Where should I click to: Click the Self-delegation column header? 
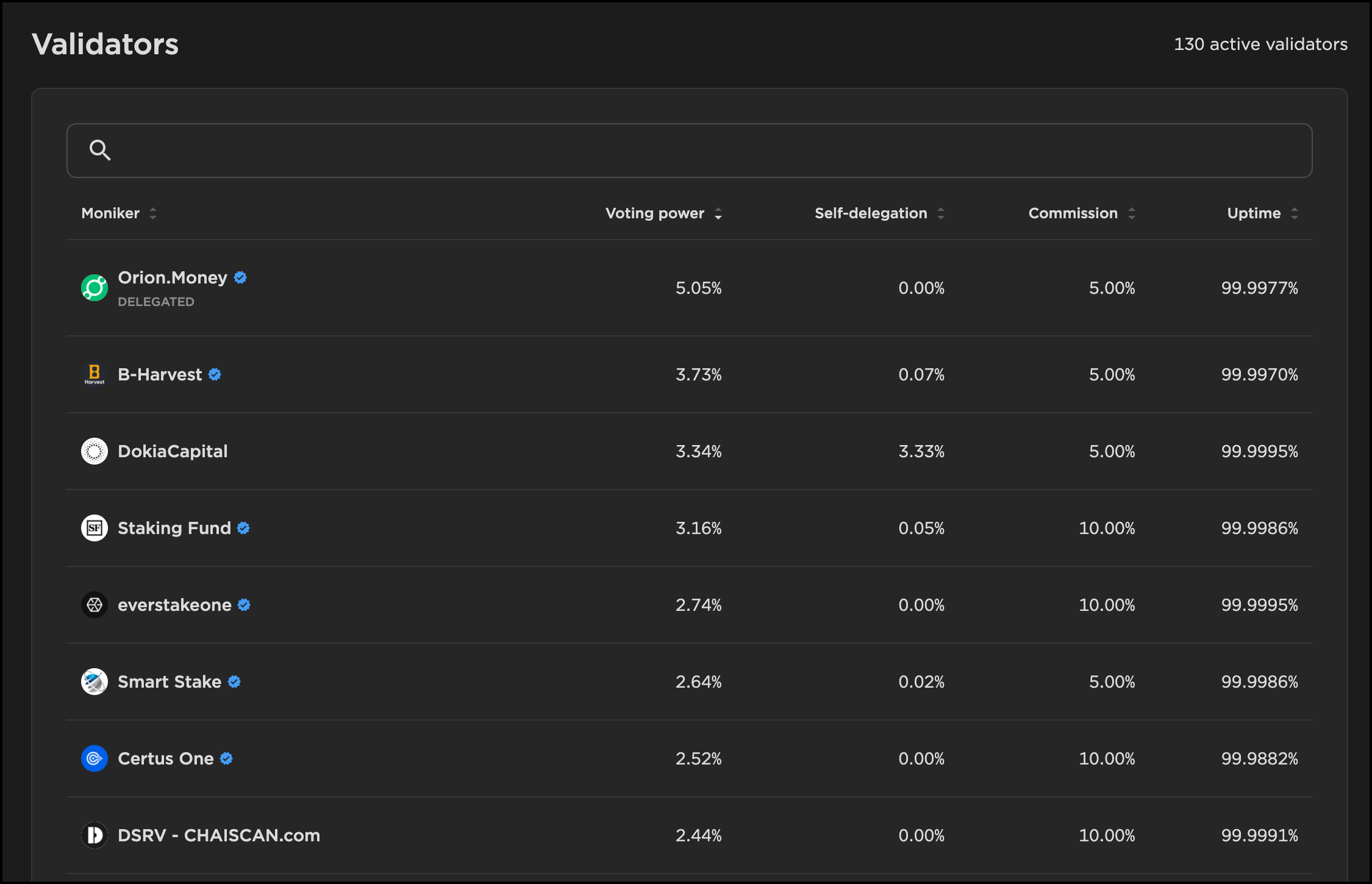(871, 213)
